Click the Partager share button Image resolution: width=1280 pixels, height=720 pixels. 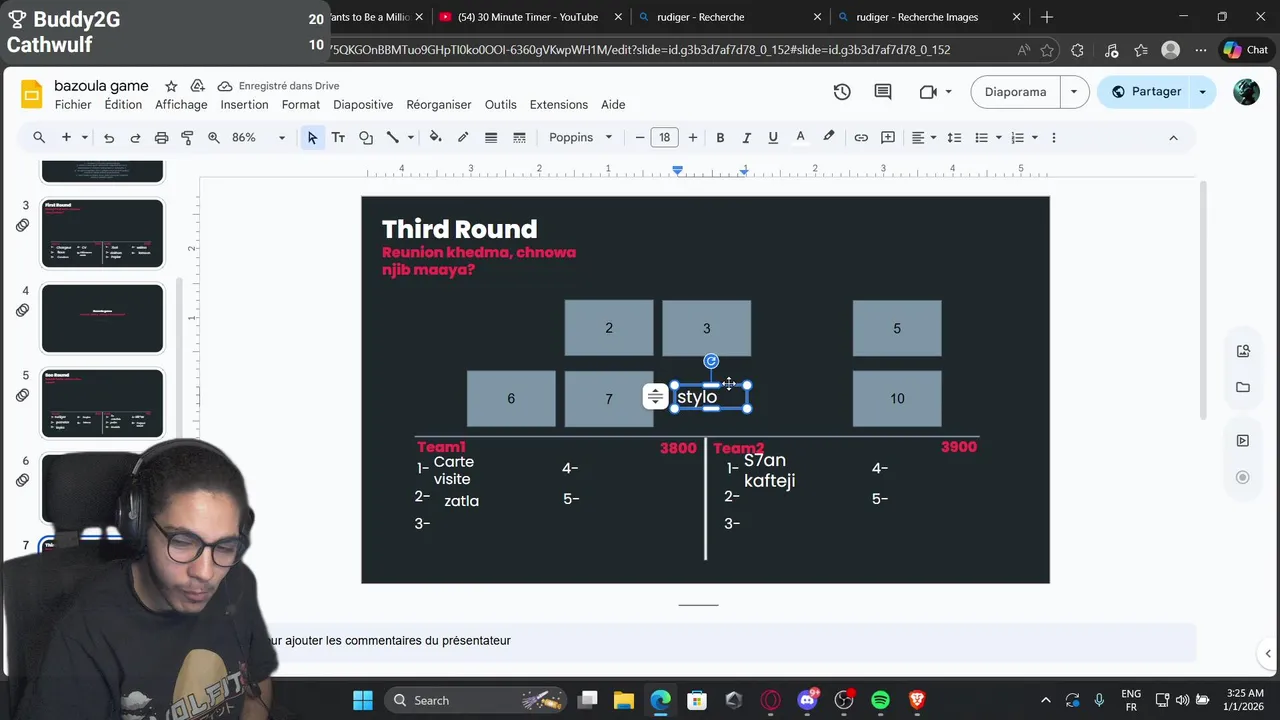(x=1146, y=92)
